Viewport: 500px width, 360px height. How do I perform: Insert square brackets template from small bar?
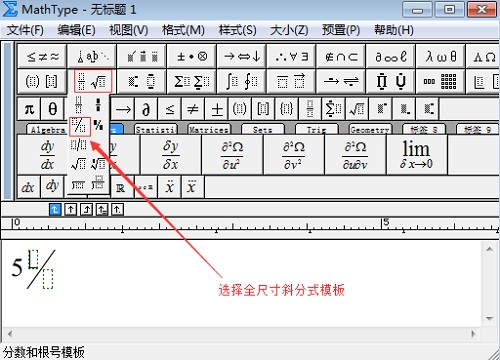(x=263, y=109)
